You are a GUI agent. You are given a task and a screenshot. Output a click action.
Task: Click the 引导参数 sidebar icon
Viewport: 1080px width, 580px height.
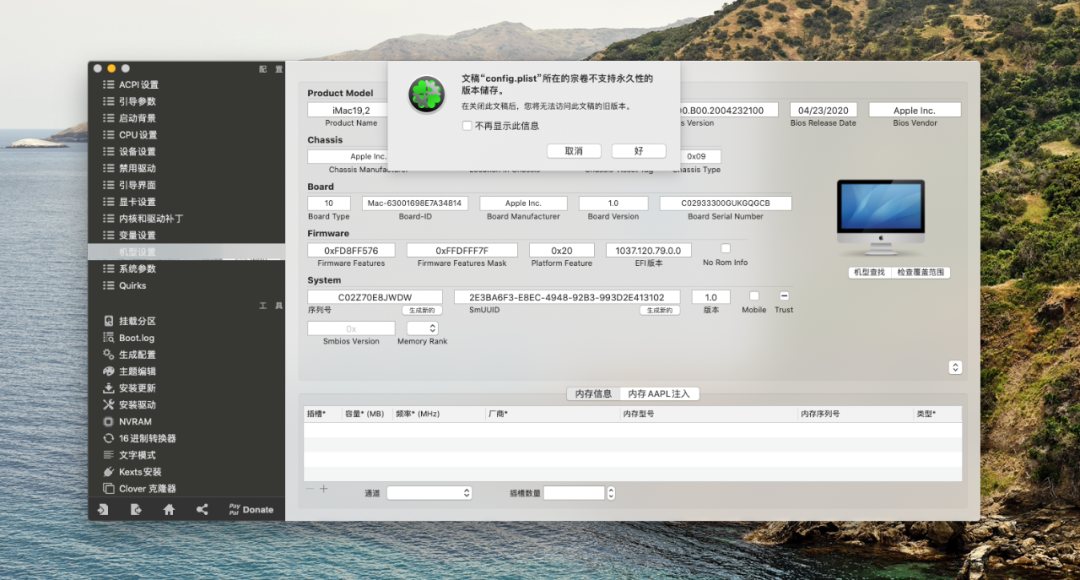point(108,101)
